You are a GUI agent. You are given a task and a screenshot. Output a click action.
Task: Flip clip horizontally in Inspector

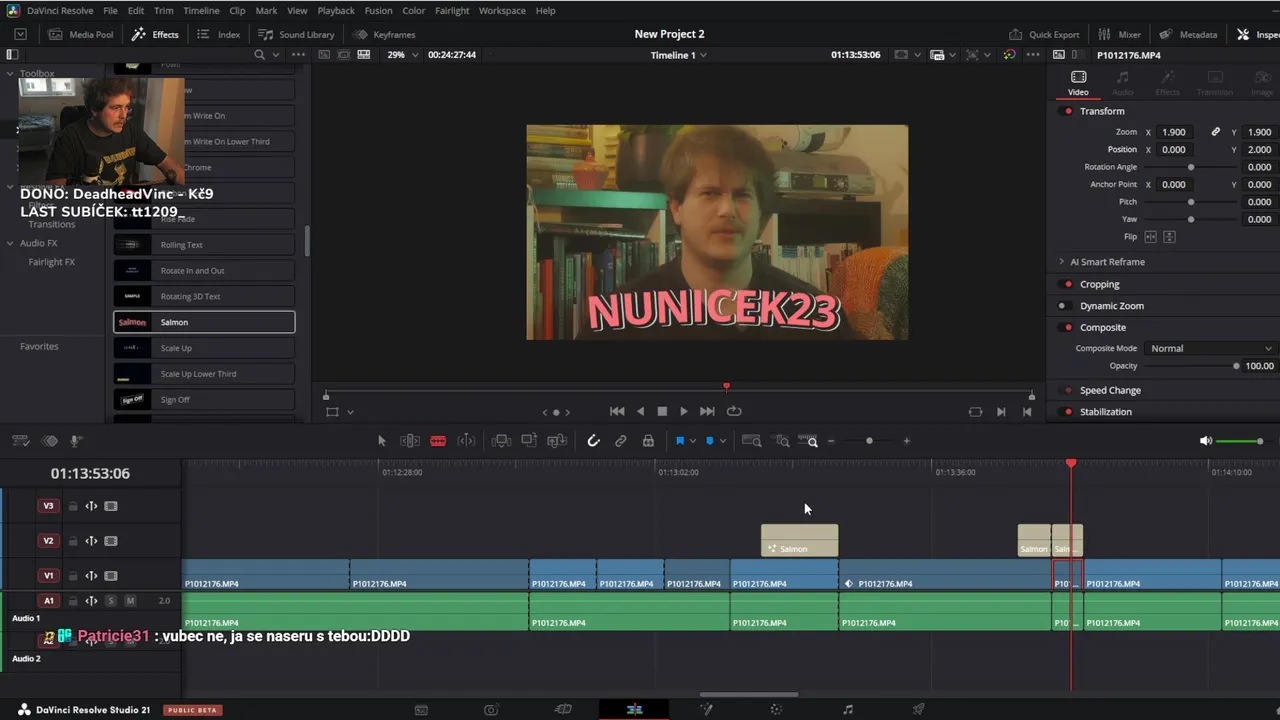coord(1150,237)
